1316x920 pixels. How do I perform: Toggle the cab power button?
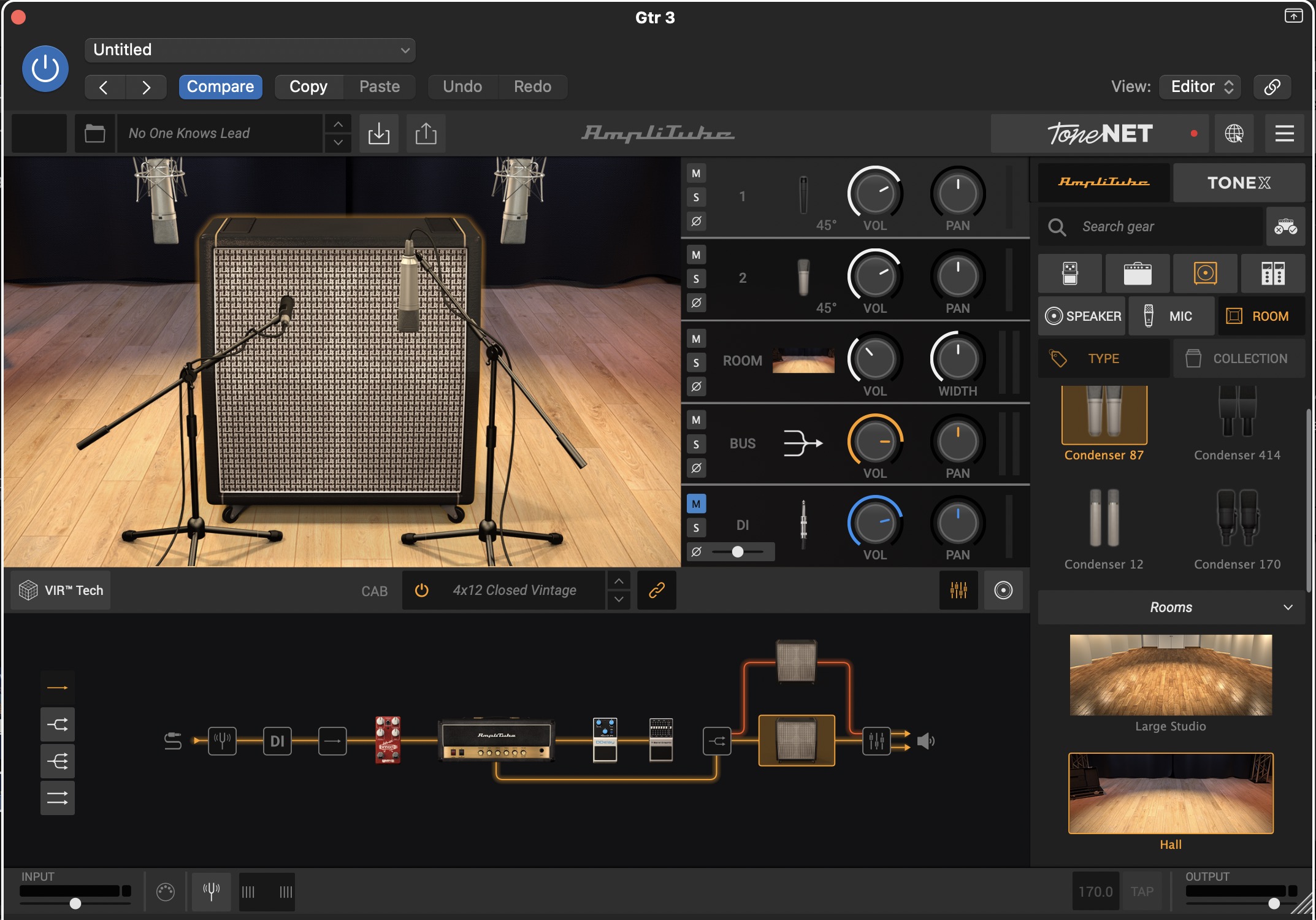point(421,590)
